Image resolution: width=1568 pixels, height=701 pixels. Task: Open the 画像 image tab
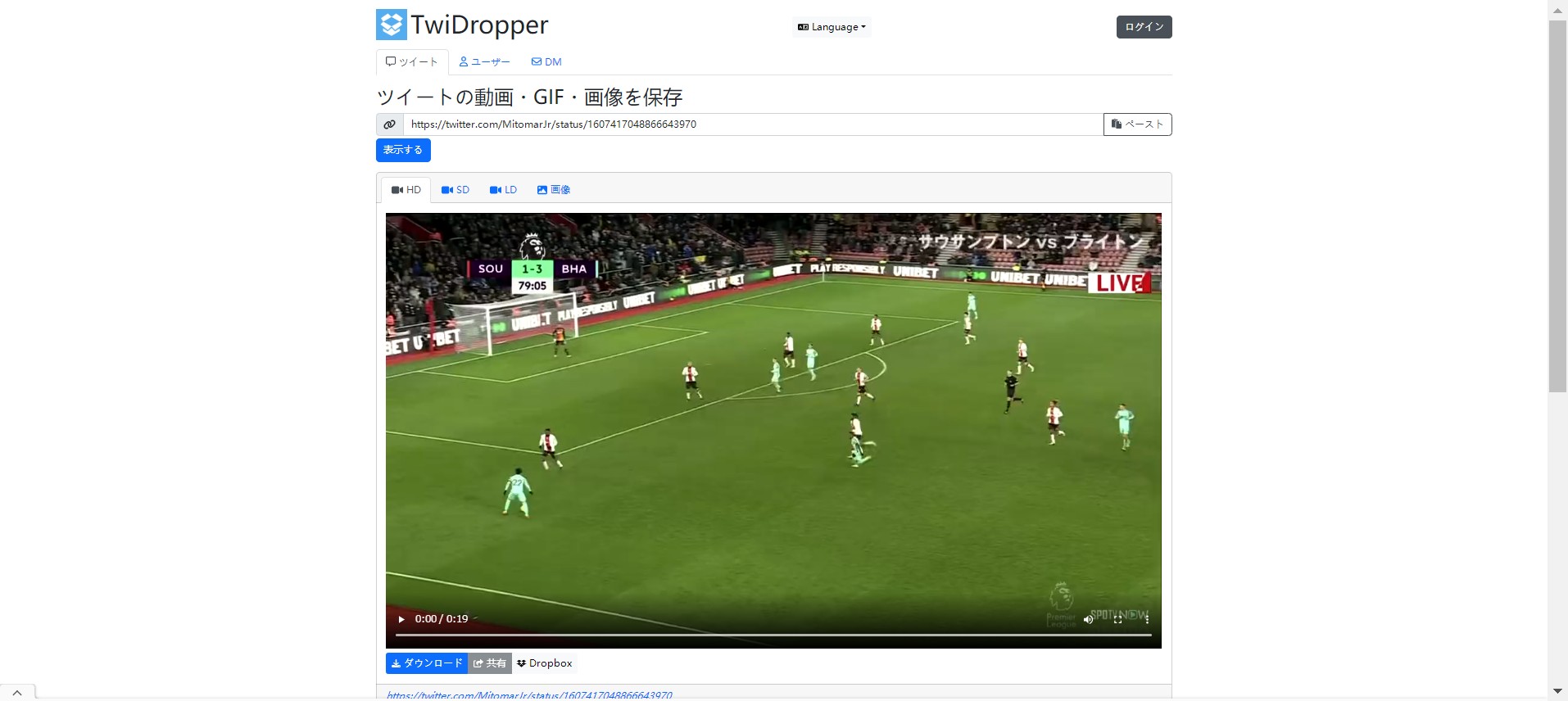(x=554, y=190)
